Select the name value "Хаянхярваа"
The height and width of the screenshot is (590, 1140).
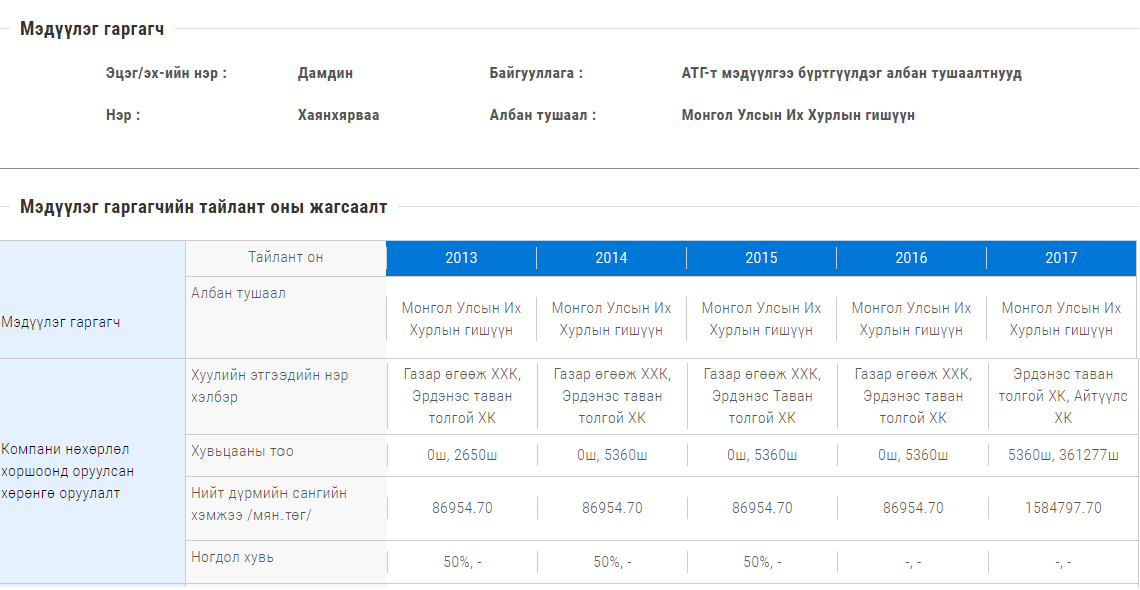pos(338,115)
